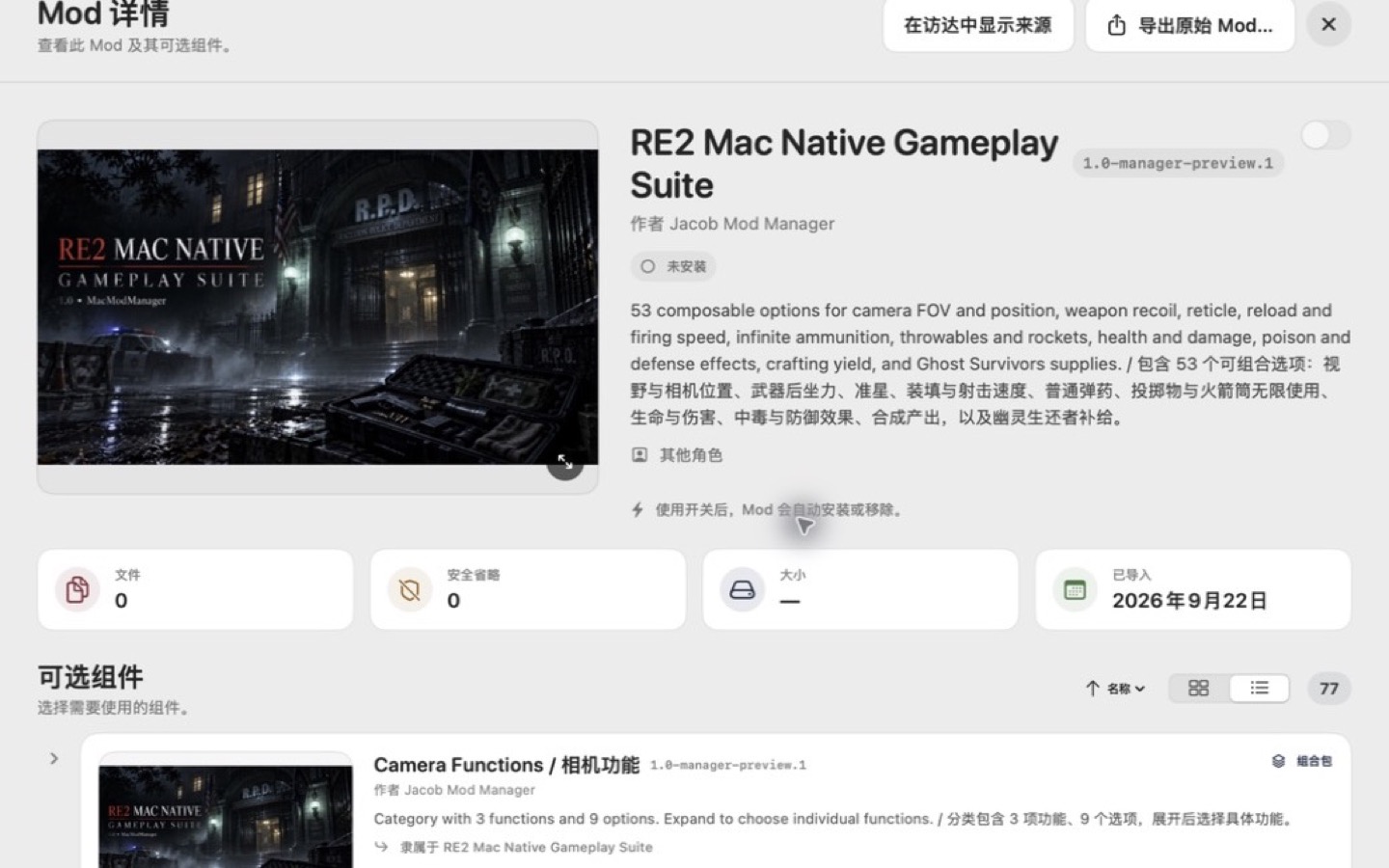Click 隶属于 RE2 Mac Native Gameplay Suite link
The height and width of the screenshot is (868, 1389).
(x=527, y=847)
